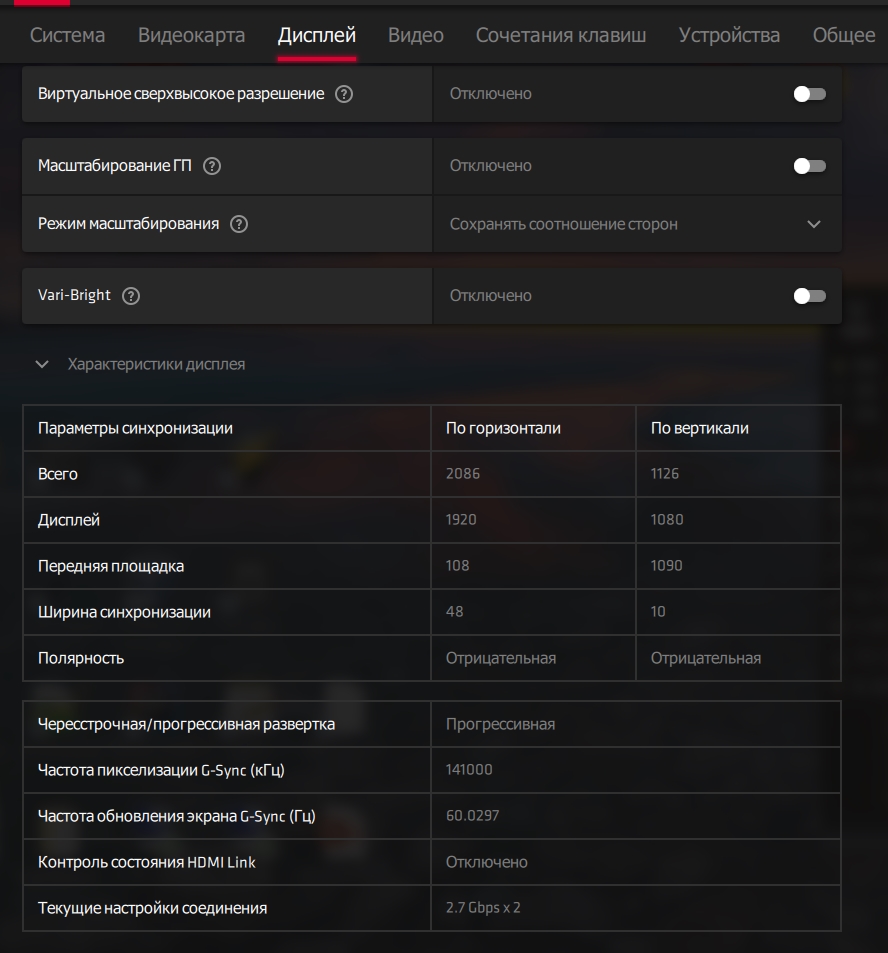This screenshot has height=953, width=888.
Task: Enable Виртуальное сверхвысокое разрешение switch
Action: (x=809, y=94)
